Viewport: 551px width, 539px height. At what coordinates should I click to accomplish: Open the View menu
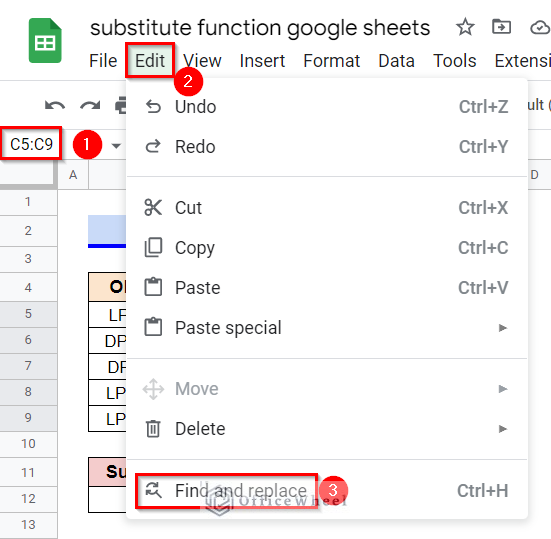click(202, 61)
